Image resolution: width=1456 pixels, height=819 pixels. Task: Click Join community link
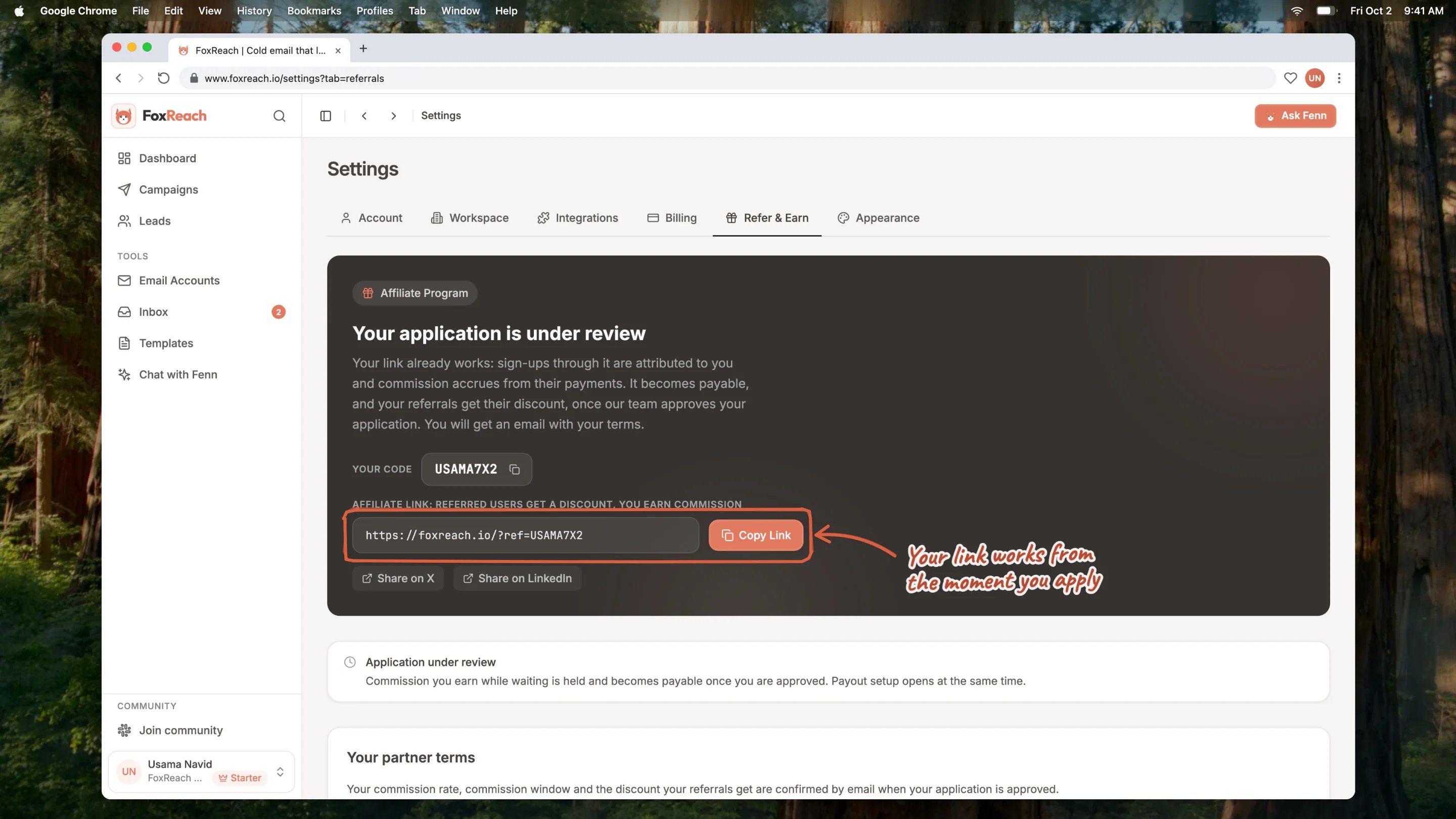[169, 730]
